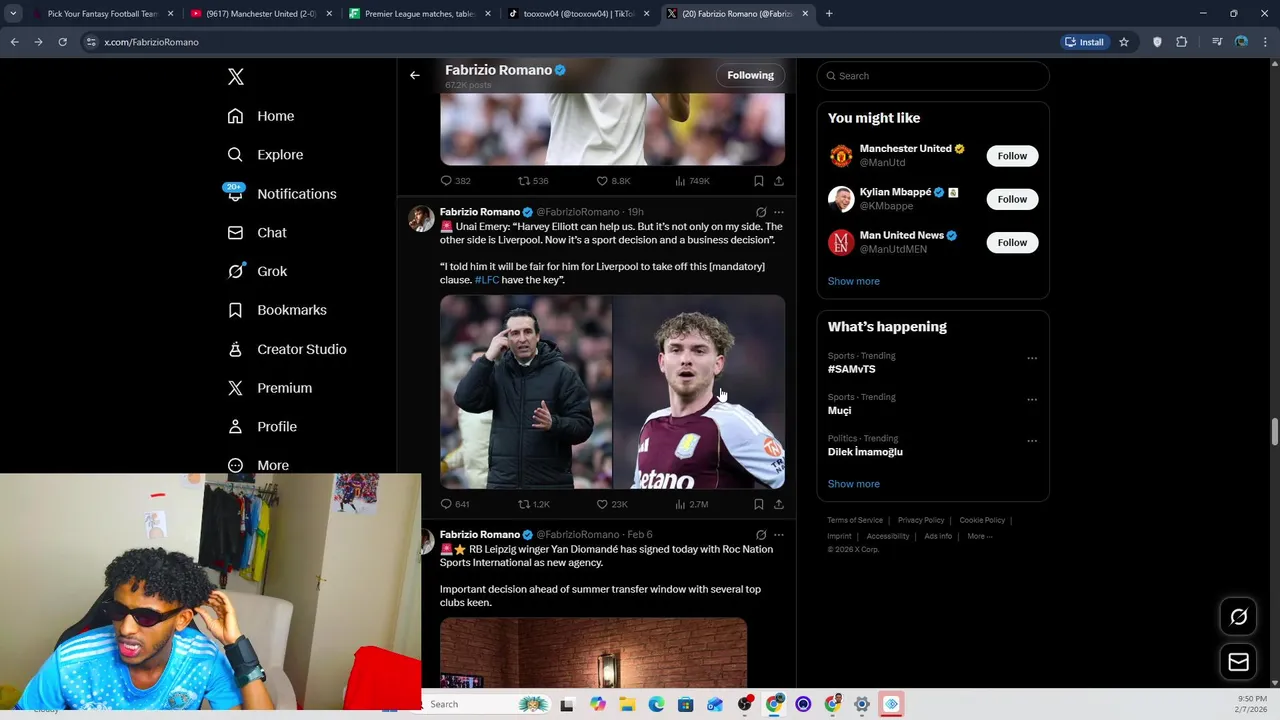Like the post with 8.8K likes
Screen dimensions: 1280x720
click(x=613, y=181)
